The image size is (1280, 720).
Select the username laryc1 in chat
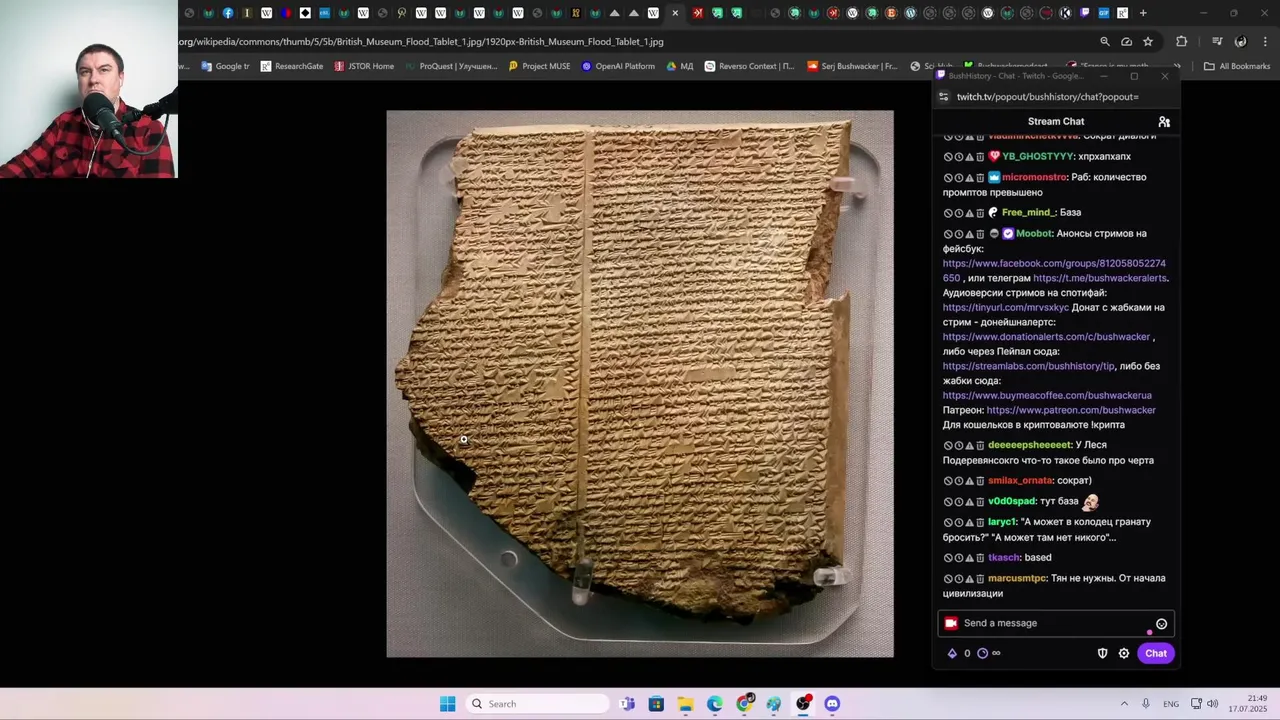1002,522
